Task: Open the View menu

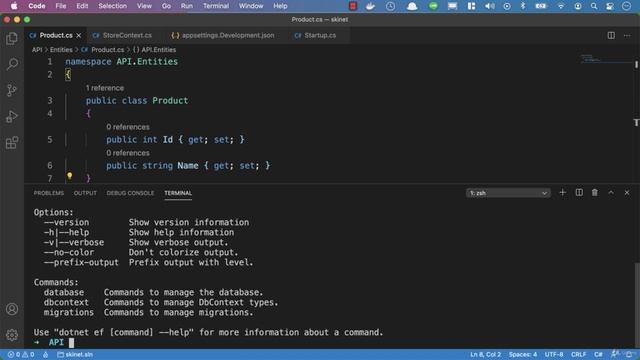Action: tap(144, 6)
